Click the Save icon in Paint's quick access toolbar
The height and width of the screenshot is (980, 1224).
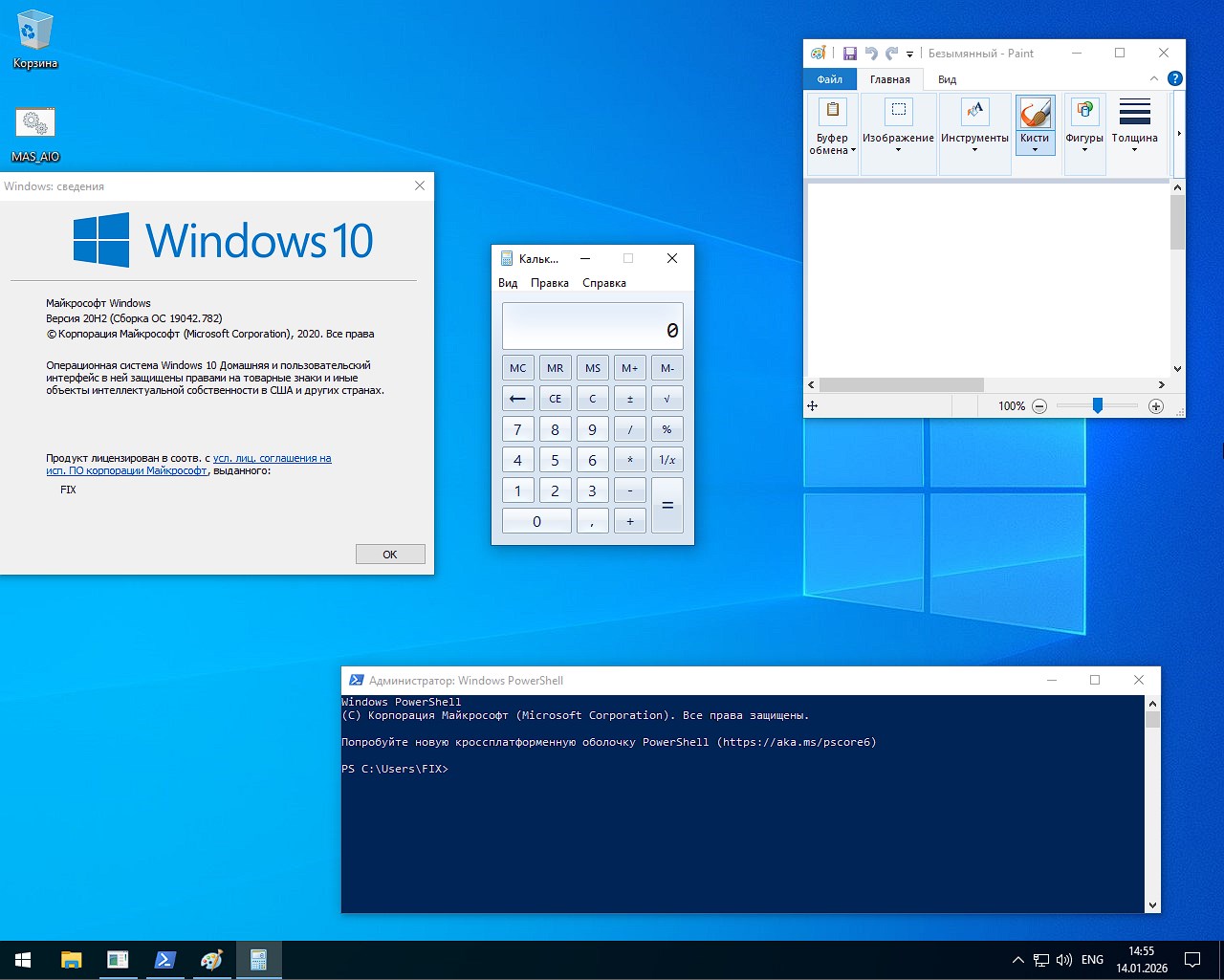tap(850, 53)
